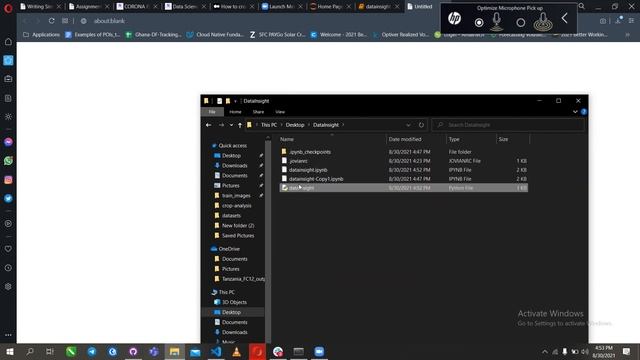Open address bar history dropdown
The image size is (640, 360).
[408, 125]
